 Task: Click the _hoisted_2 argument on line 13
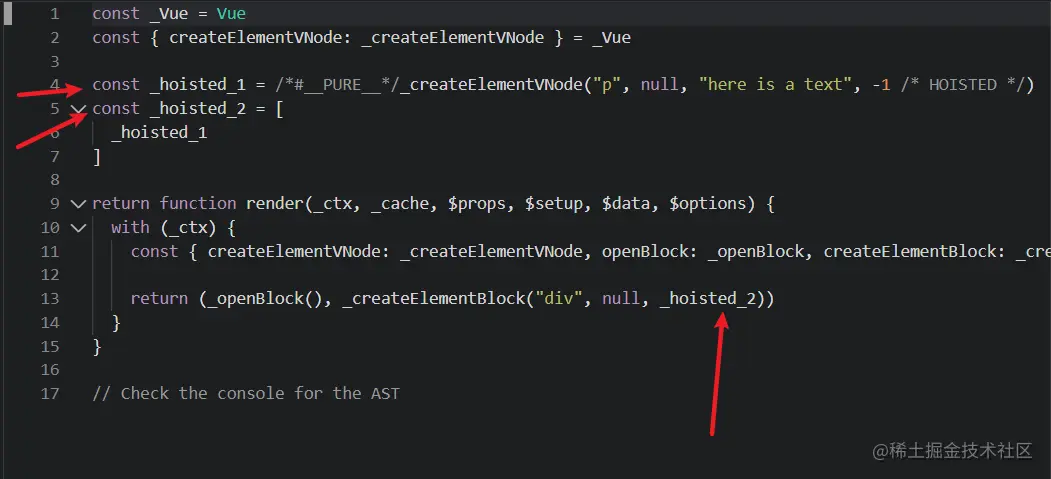[708, 299]
